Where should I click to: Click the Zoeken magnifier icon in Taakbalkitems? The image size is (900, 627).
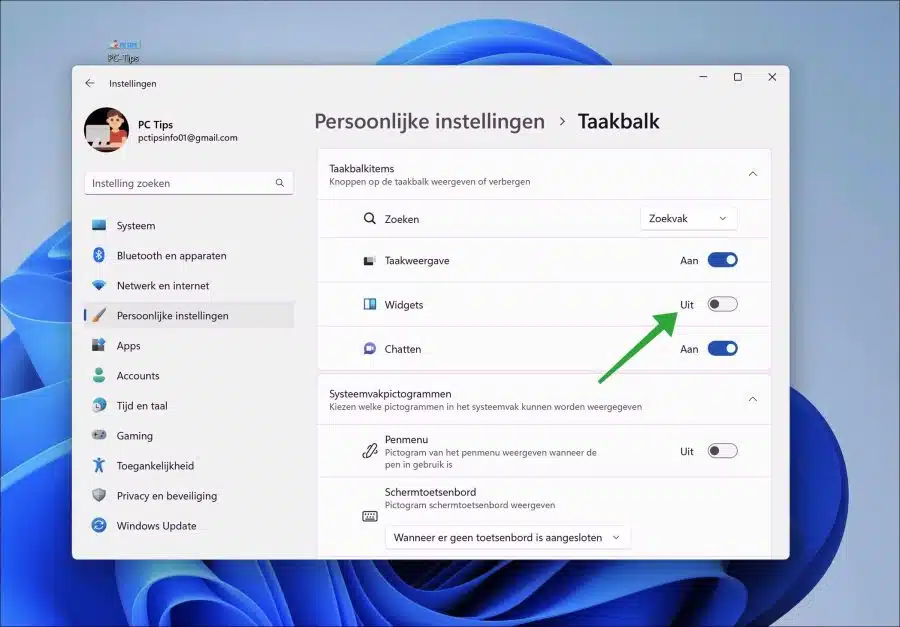click(x=370, y=218)
